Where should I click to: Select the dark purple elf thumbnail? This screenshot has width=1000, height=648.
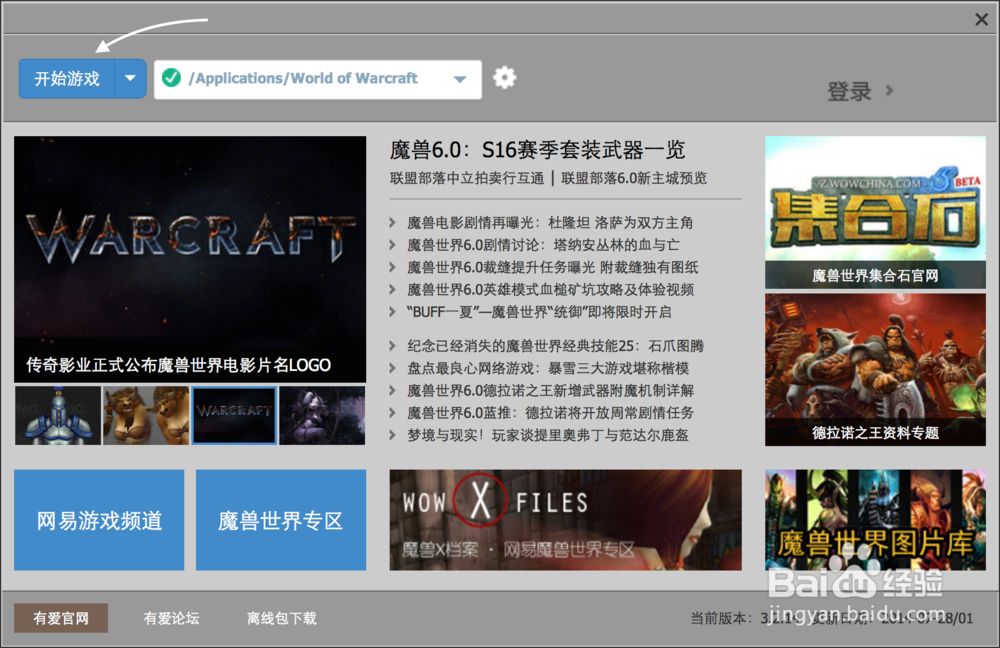pos(323,415)
